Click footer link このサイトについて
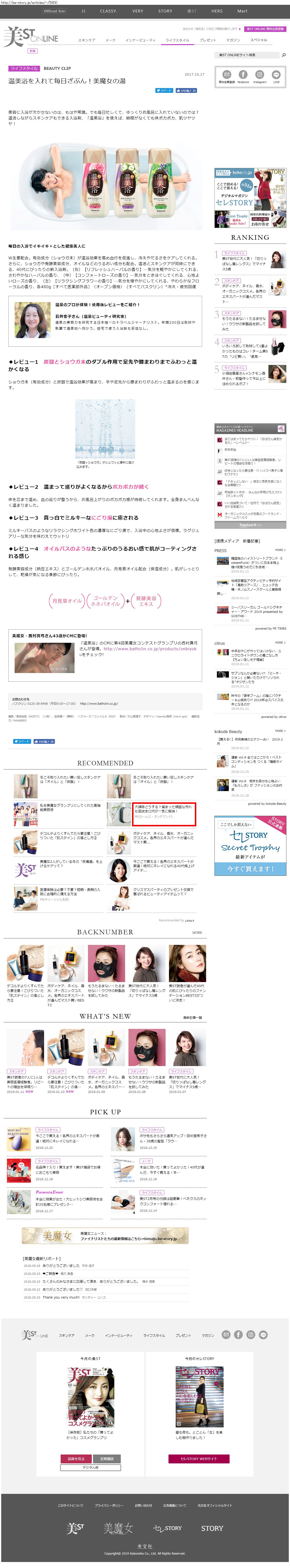The width and height of the screenshot is (290, 1568). 70,1505
